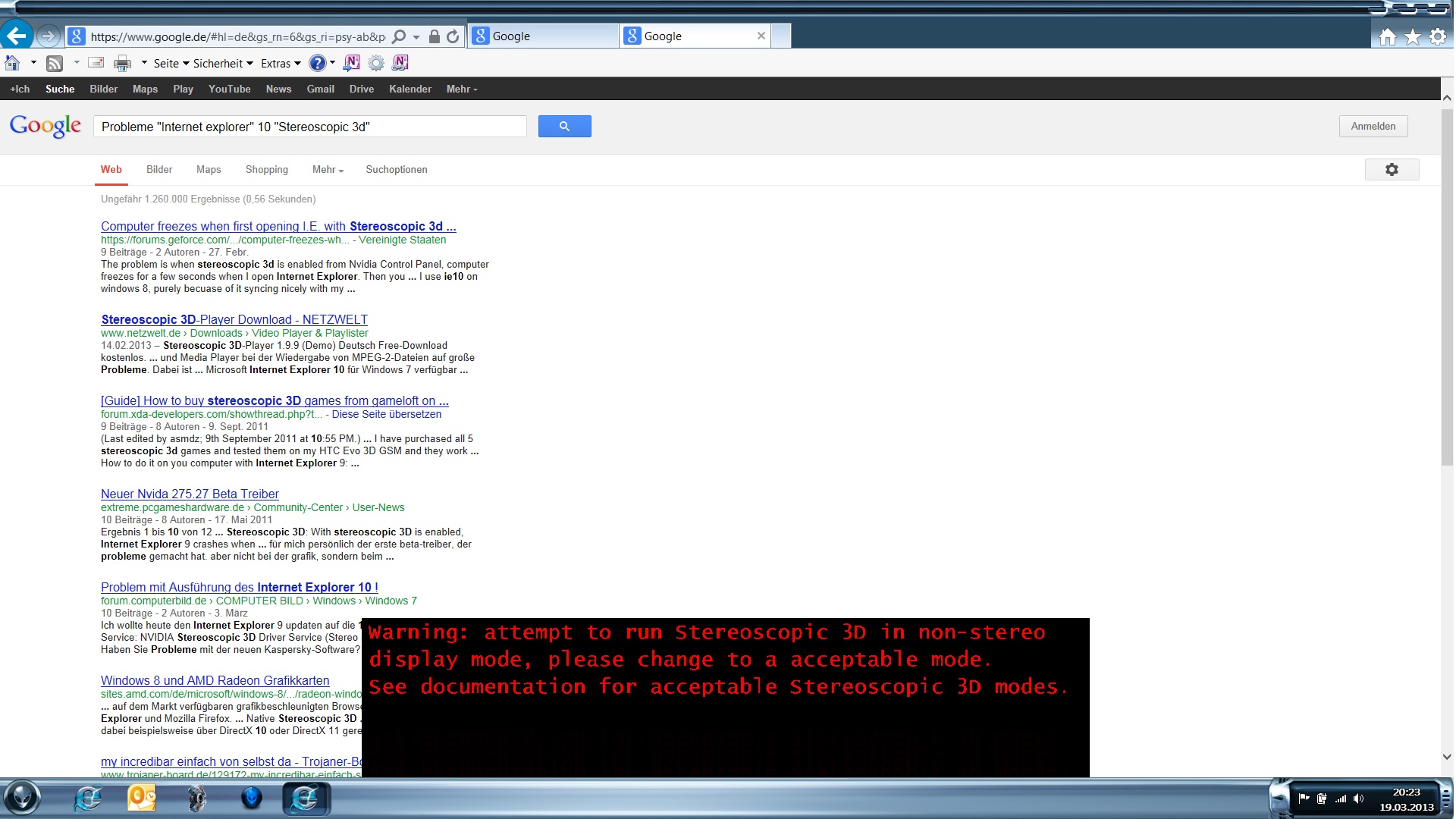Expand Mehr in the Google black bar
Viewport: 1456px width, 819px height.
pyautogui.click(x=462, y=89)
